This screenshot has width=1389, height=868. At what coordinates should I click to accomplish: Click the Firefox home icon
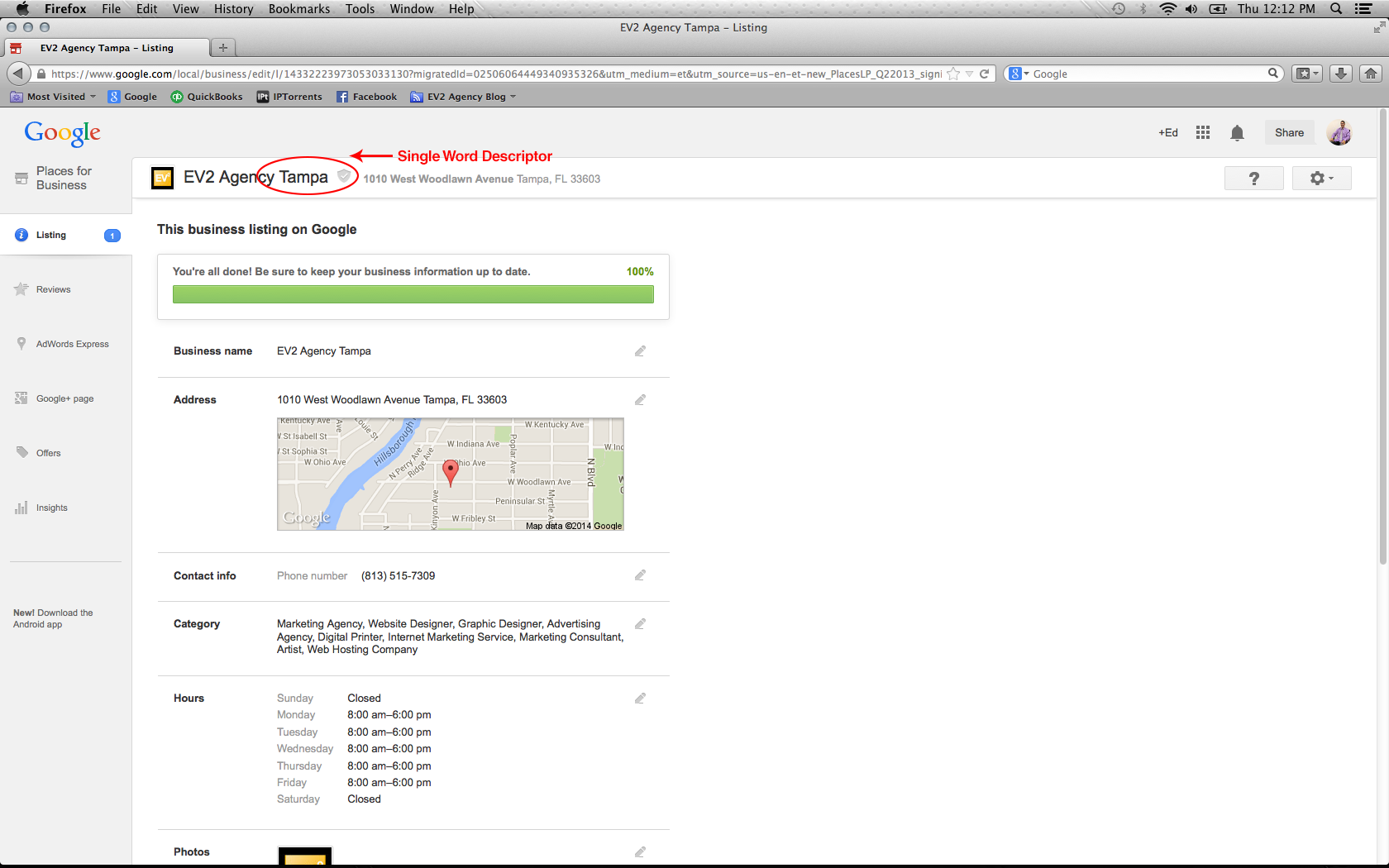[x=1371, y=74]
